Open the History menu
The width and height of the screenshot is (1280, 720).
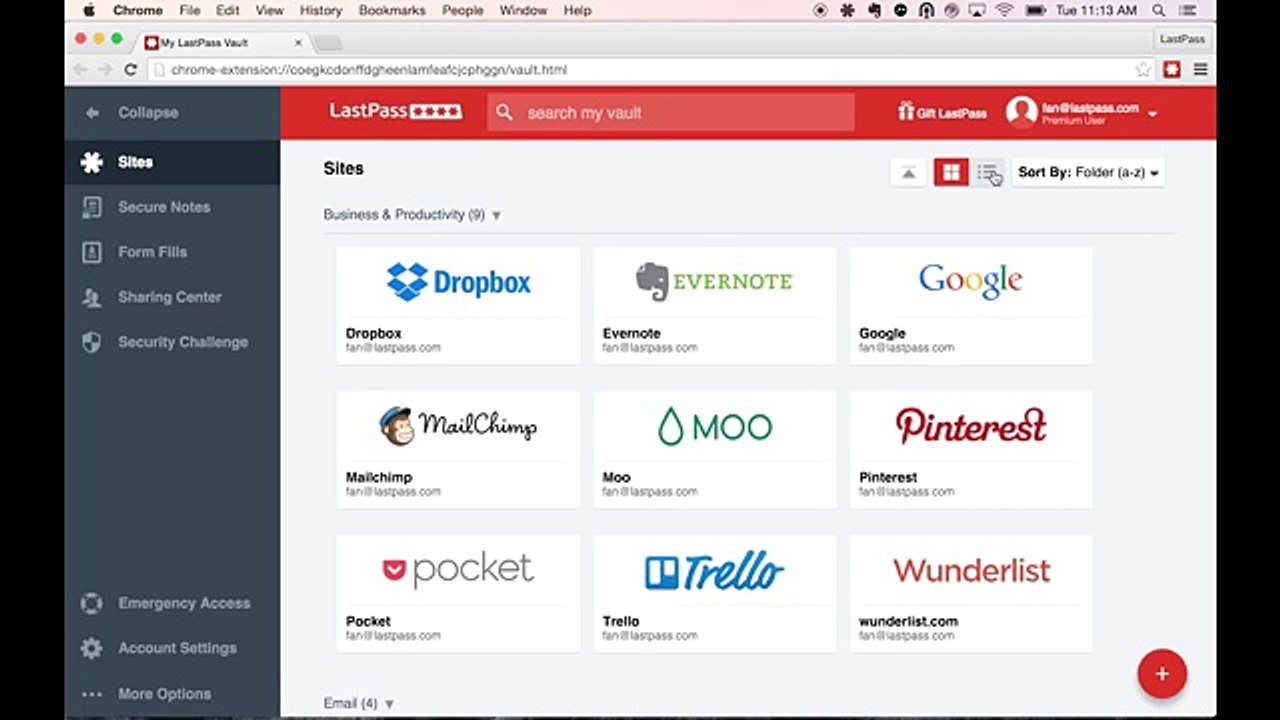(x=321, y=10)
